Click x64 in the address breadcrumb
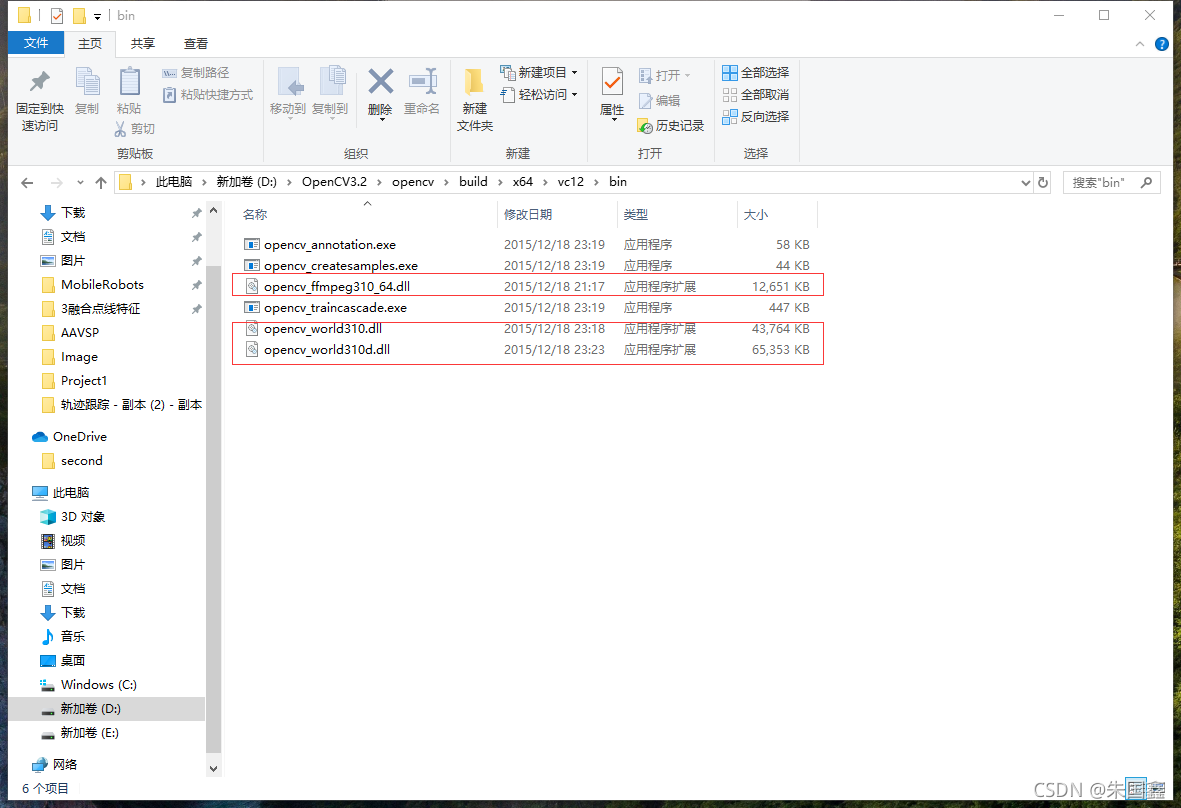The height and width of the screenshot is (808, 1181). tap(523, 181)
